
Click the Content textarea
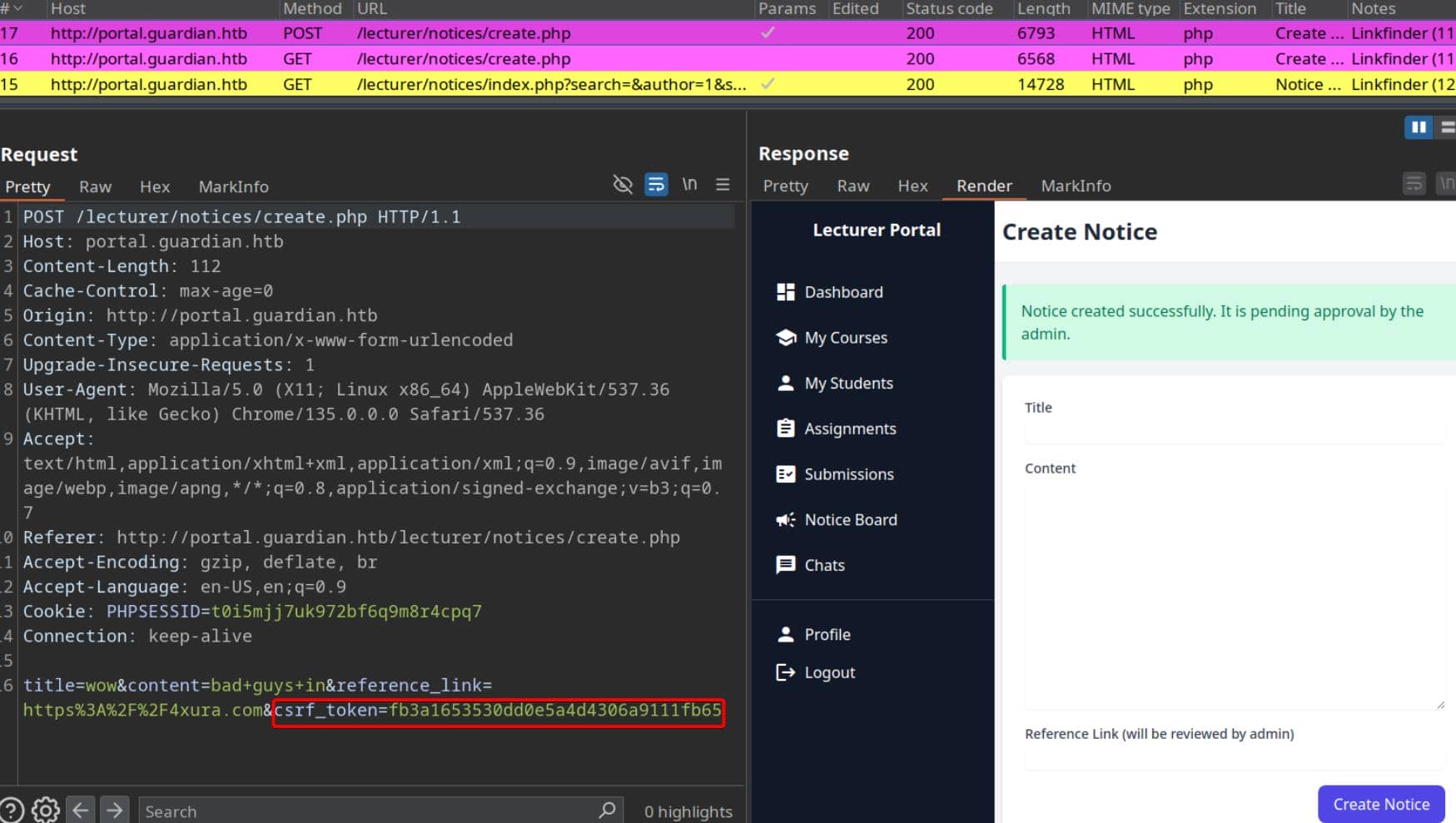pos(1235,596)
